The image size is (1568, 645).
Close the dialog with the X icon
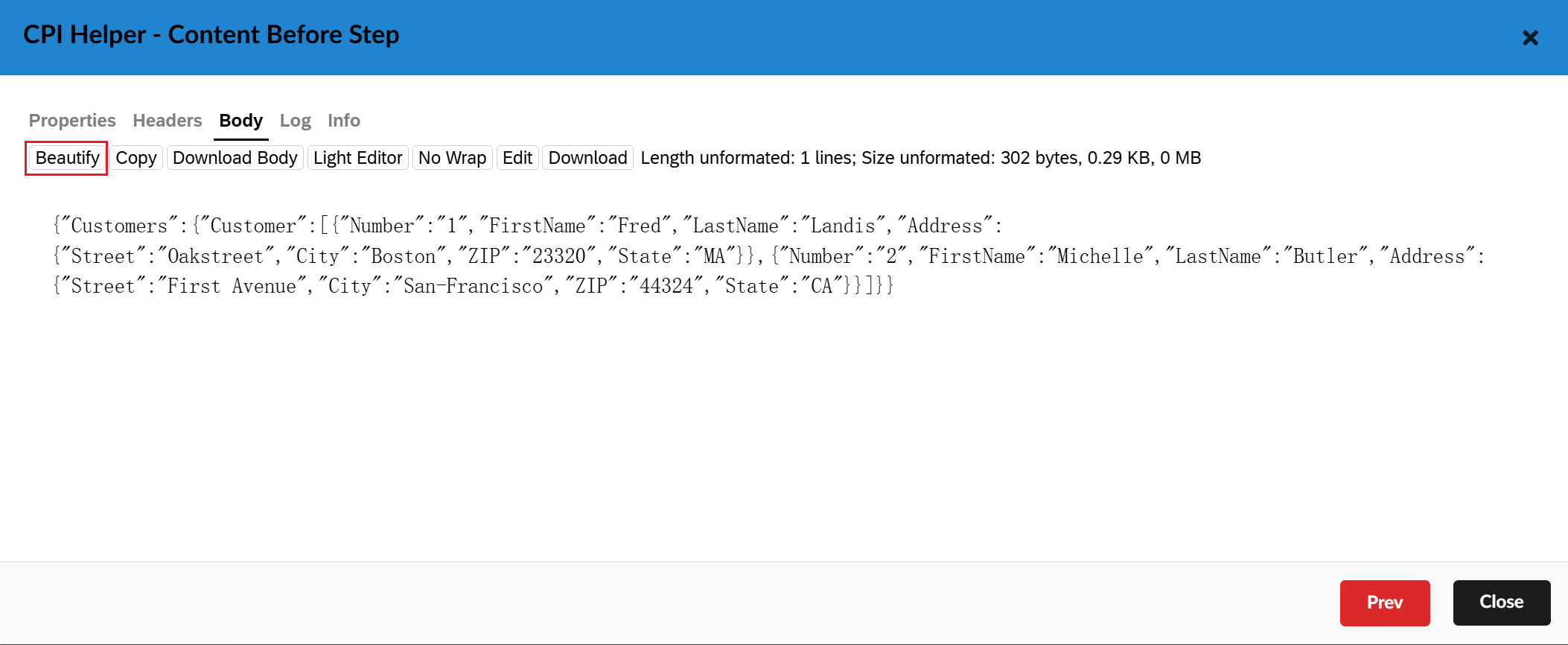tap(1529, 38)
